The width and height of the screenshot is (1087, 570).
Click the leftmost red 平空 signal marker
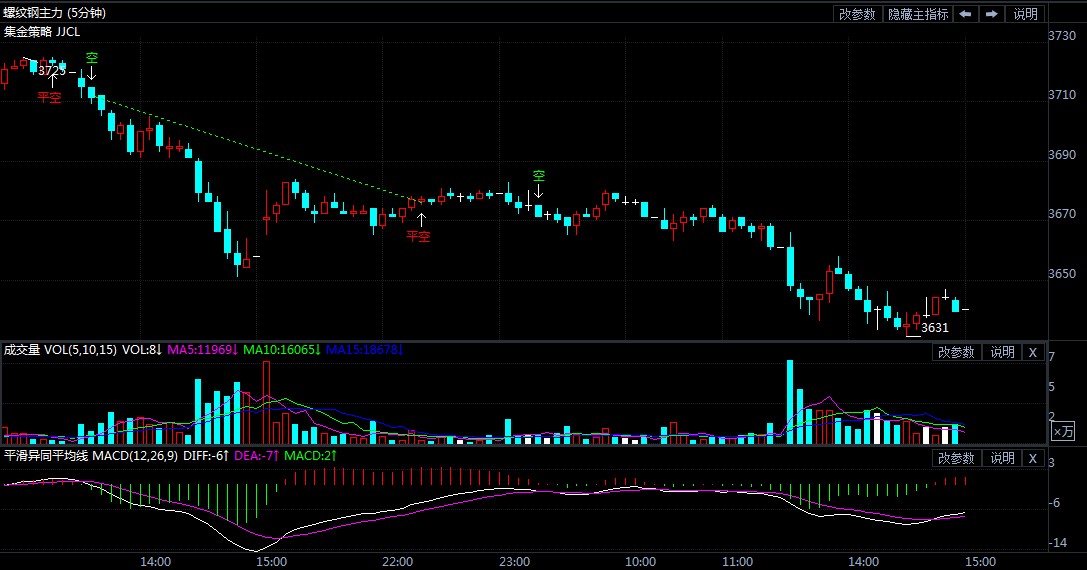49,91
